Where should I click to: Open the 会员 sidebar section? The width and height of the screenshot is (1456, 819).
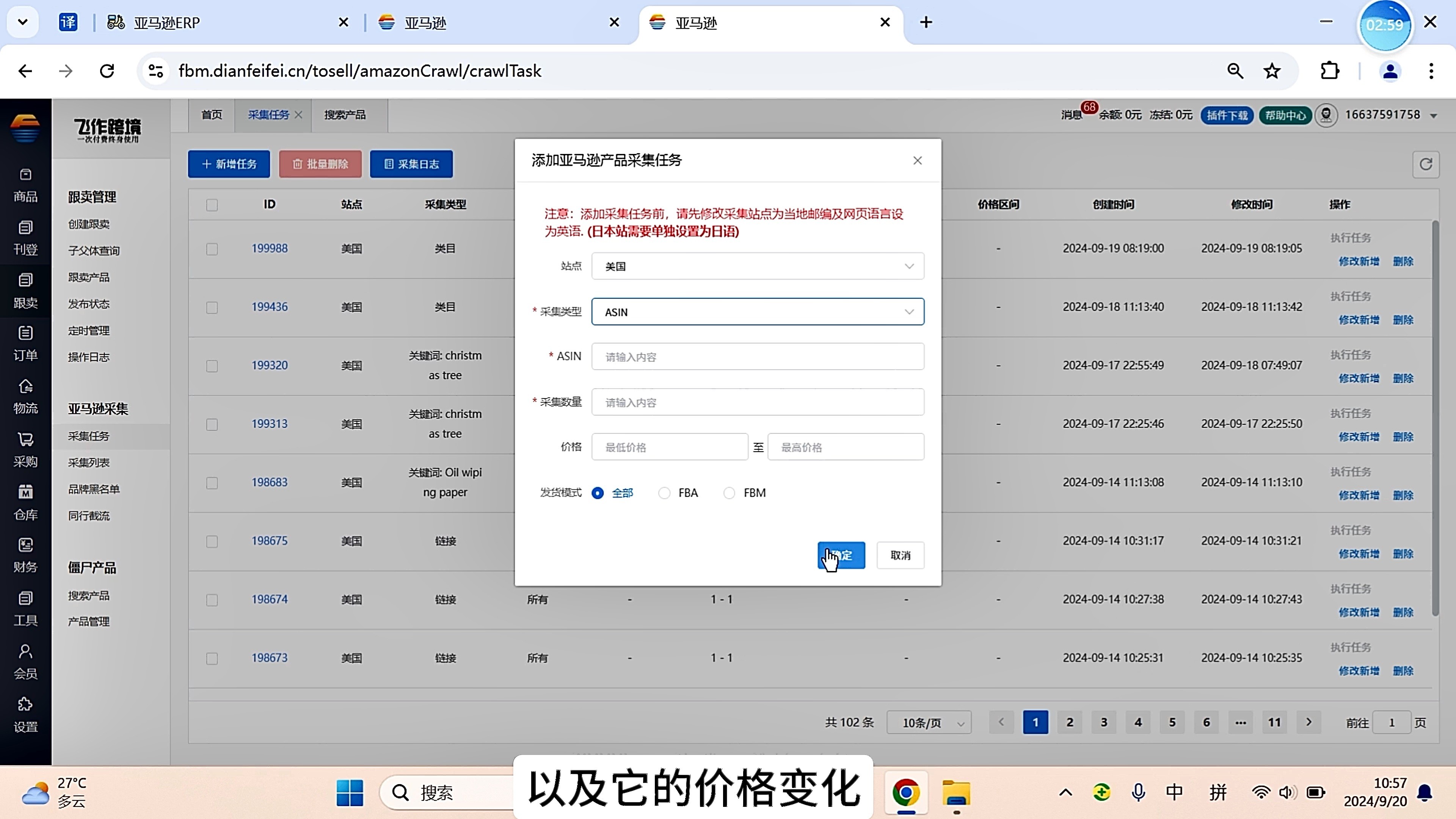click(x=25, y=662)
